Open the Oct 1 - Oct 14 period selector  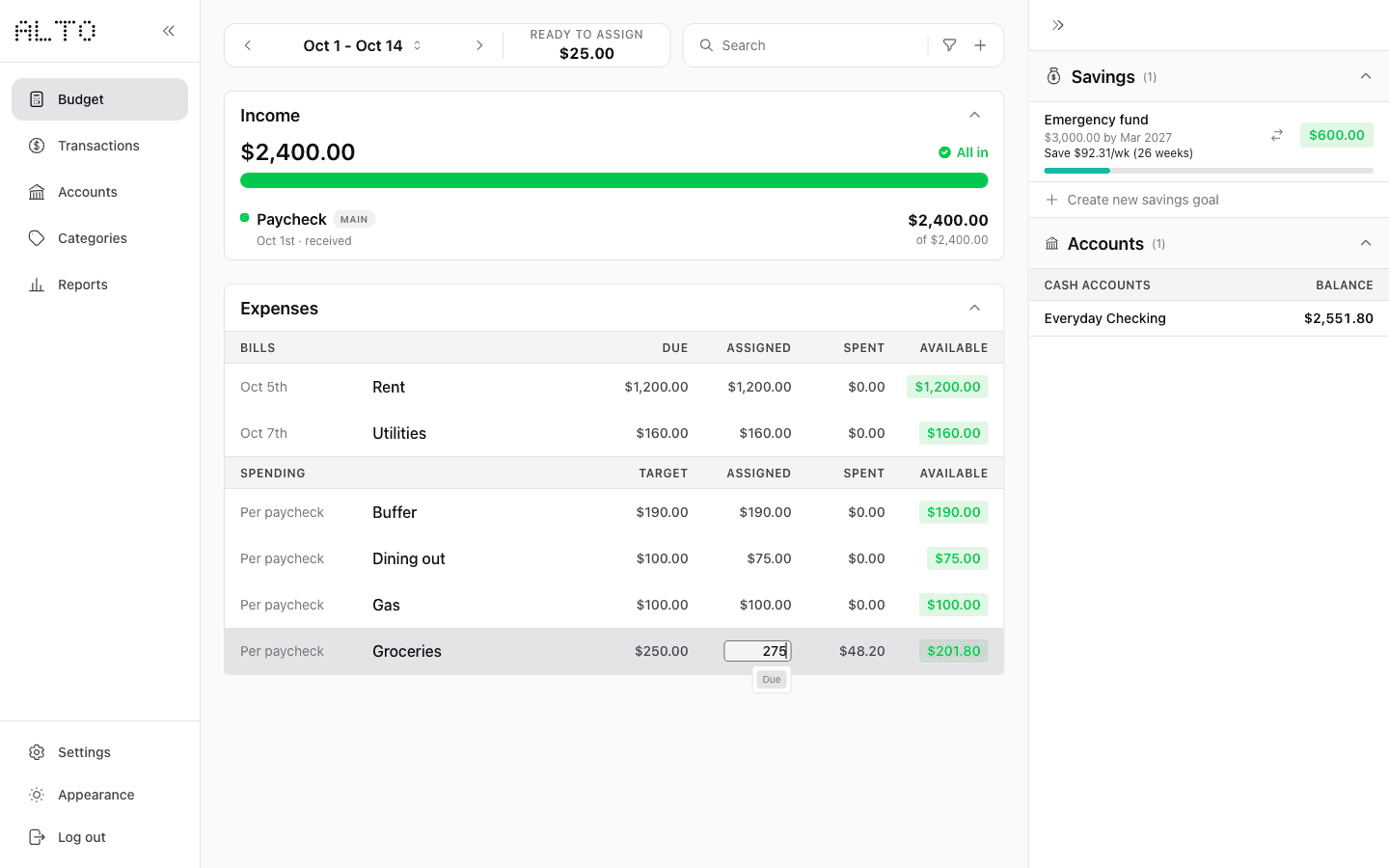tap(363, 45)
